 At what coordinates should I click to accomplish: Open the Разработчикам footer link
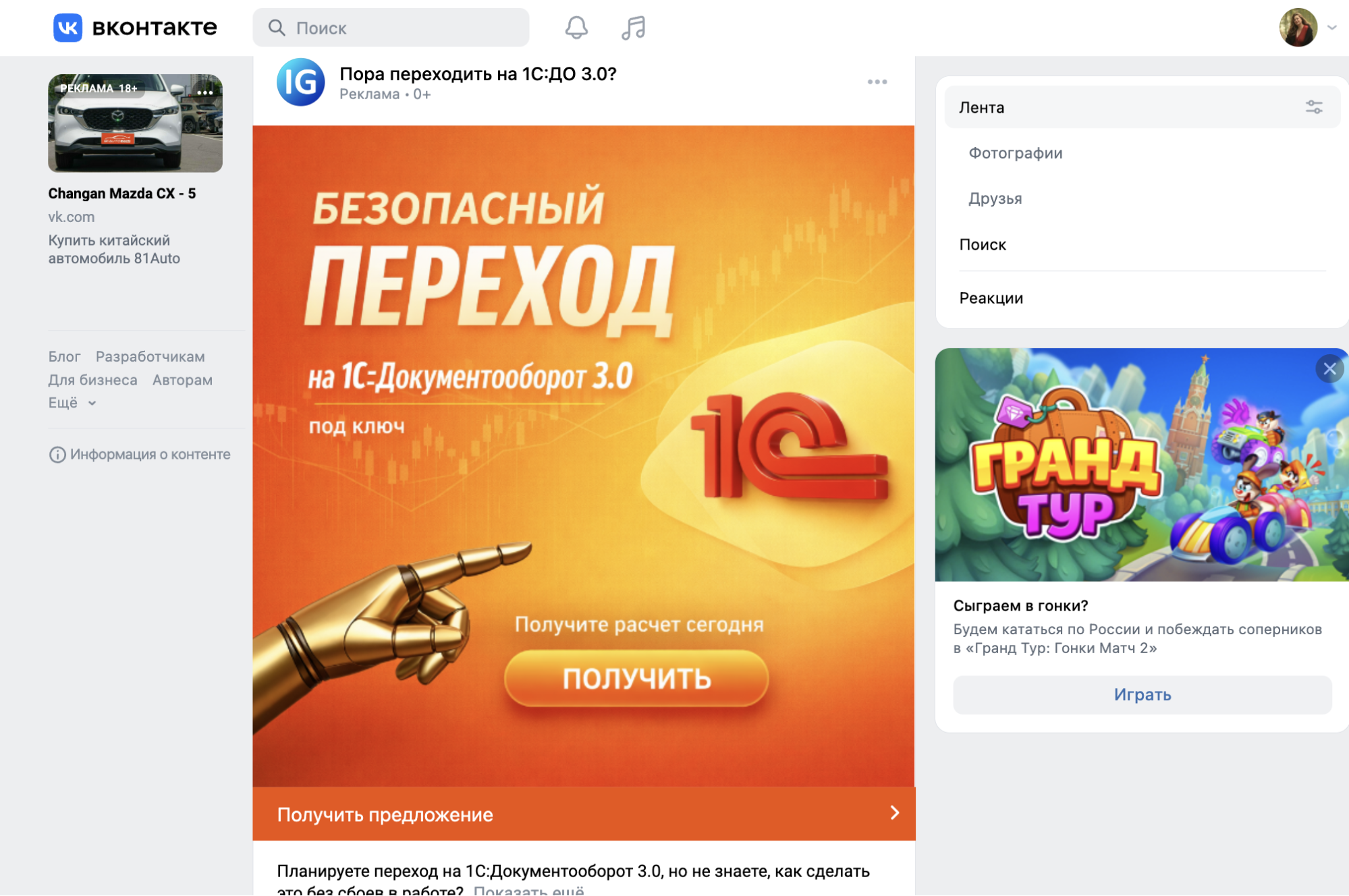(150, 356)
